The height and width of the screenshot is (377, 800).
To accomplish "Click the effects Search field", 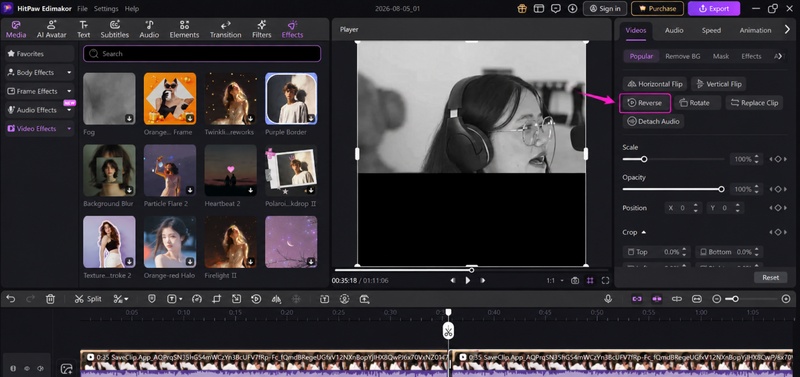I will (x=202, y=54).
